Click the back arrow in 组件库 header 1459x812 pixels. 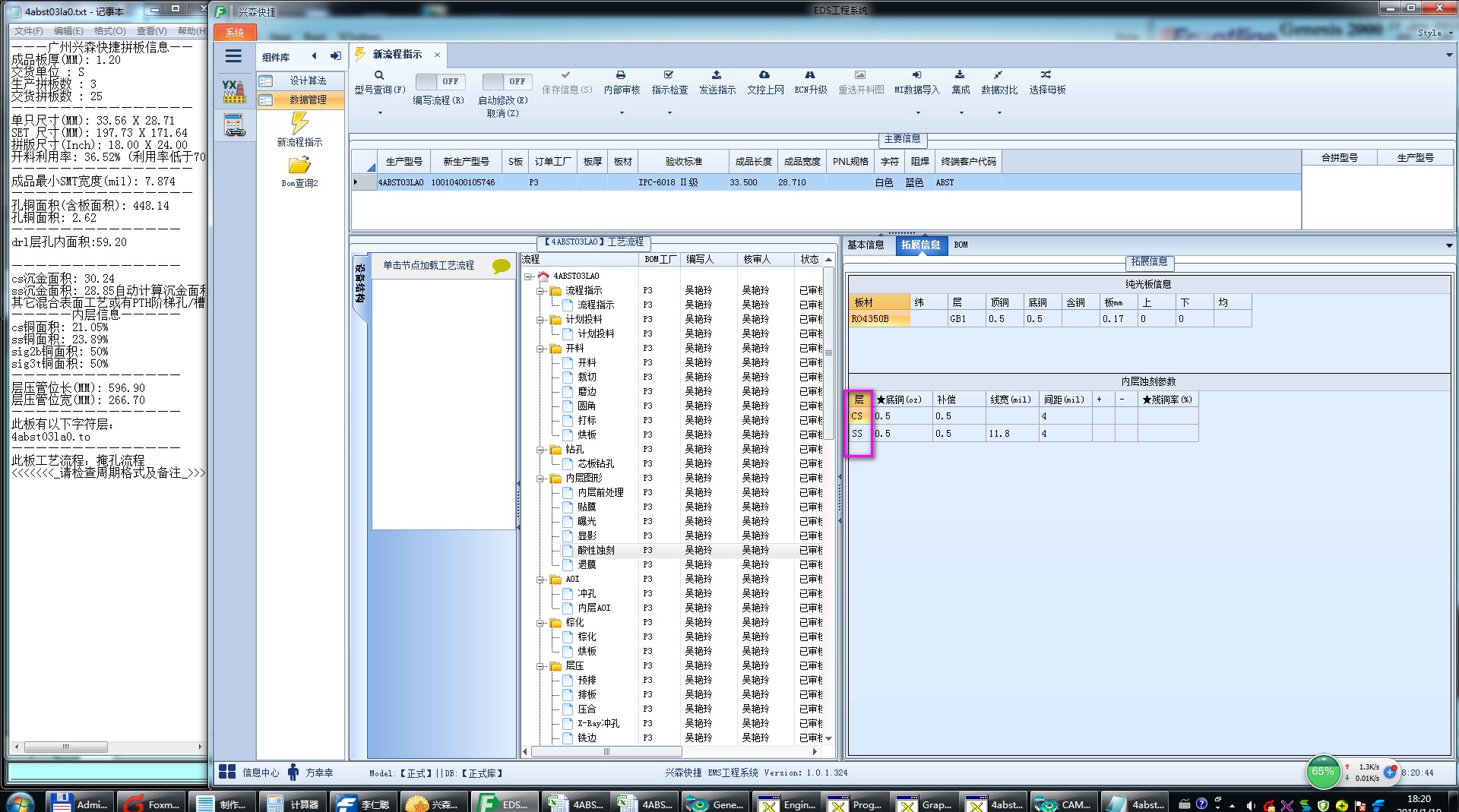(x=314, y=56)
